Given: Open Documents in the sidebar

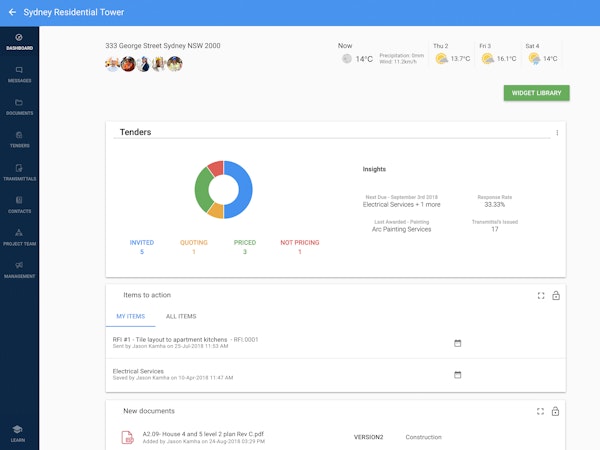Looking at the screenshot, I should click(x=19, y=106).
